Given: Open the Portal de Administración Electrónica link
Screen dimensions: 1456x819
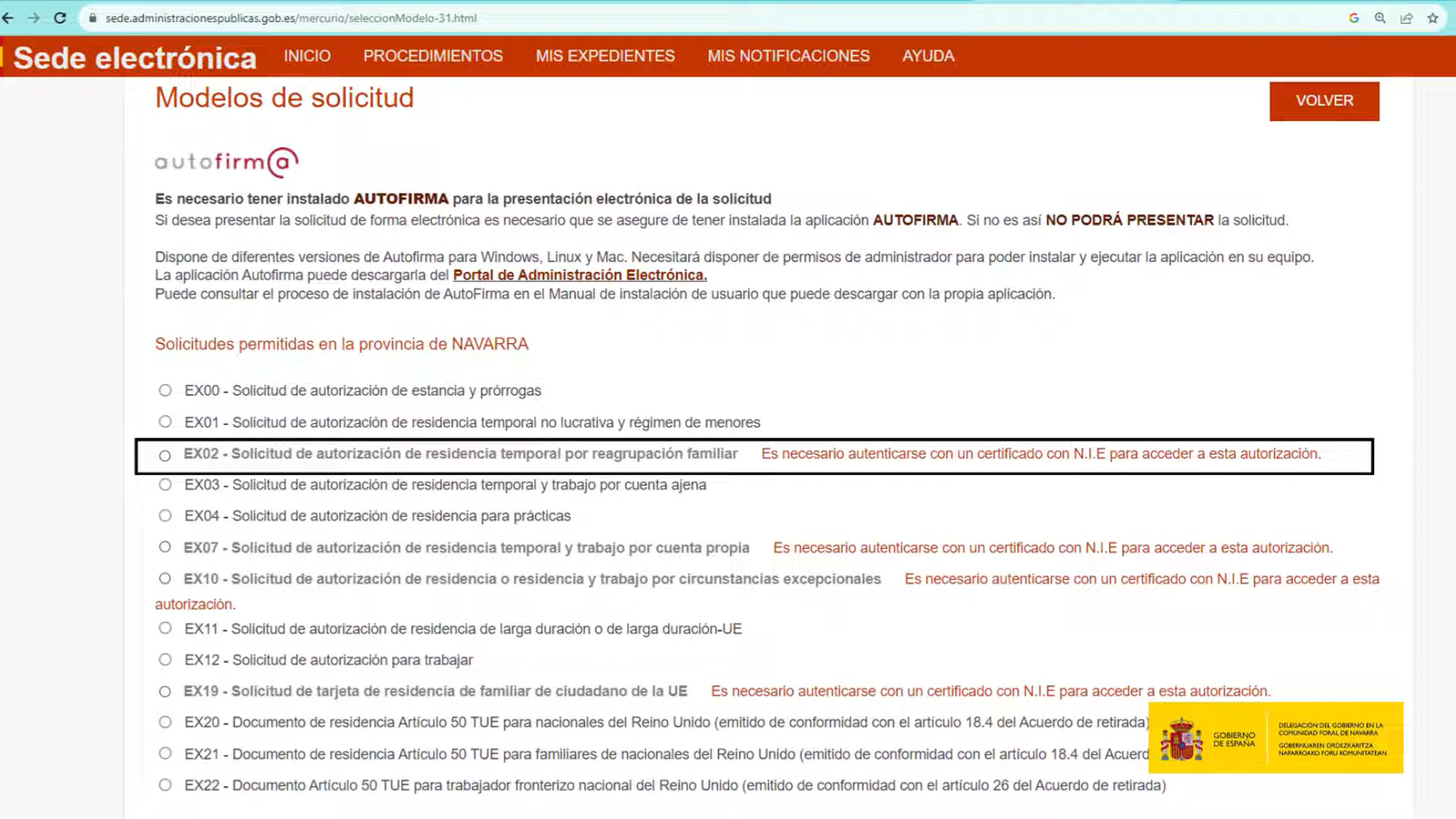Looking at the screenshot, I should pyautogui.click(x=580, y=275).
